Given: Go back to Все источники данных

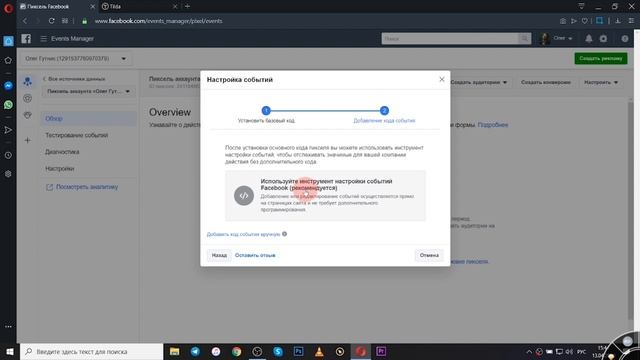Looking at the screenshot, I should [x=74, y=79].
